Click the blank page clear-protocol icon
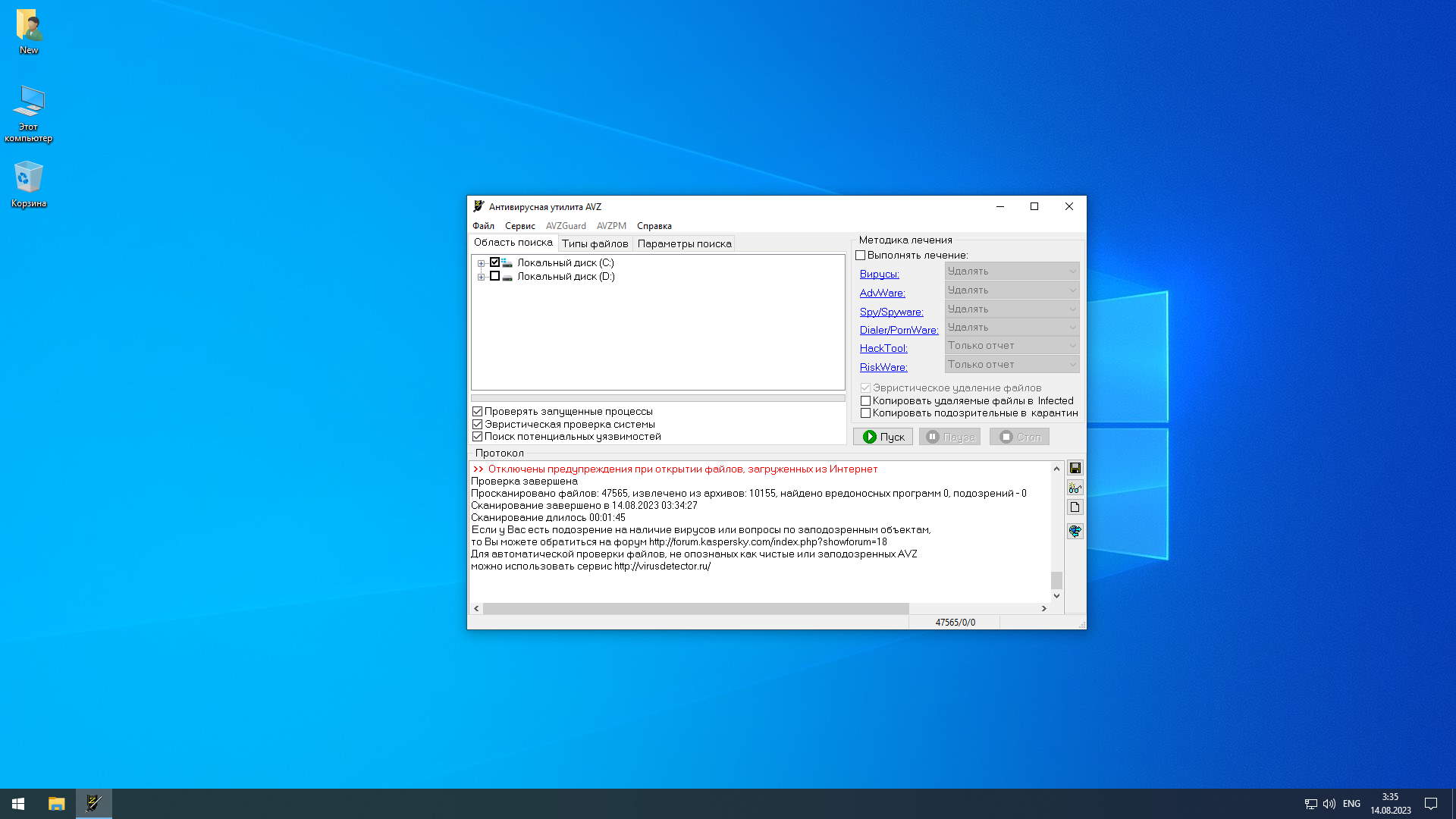1456x819 pixels. (x=1075, y=507)
